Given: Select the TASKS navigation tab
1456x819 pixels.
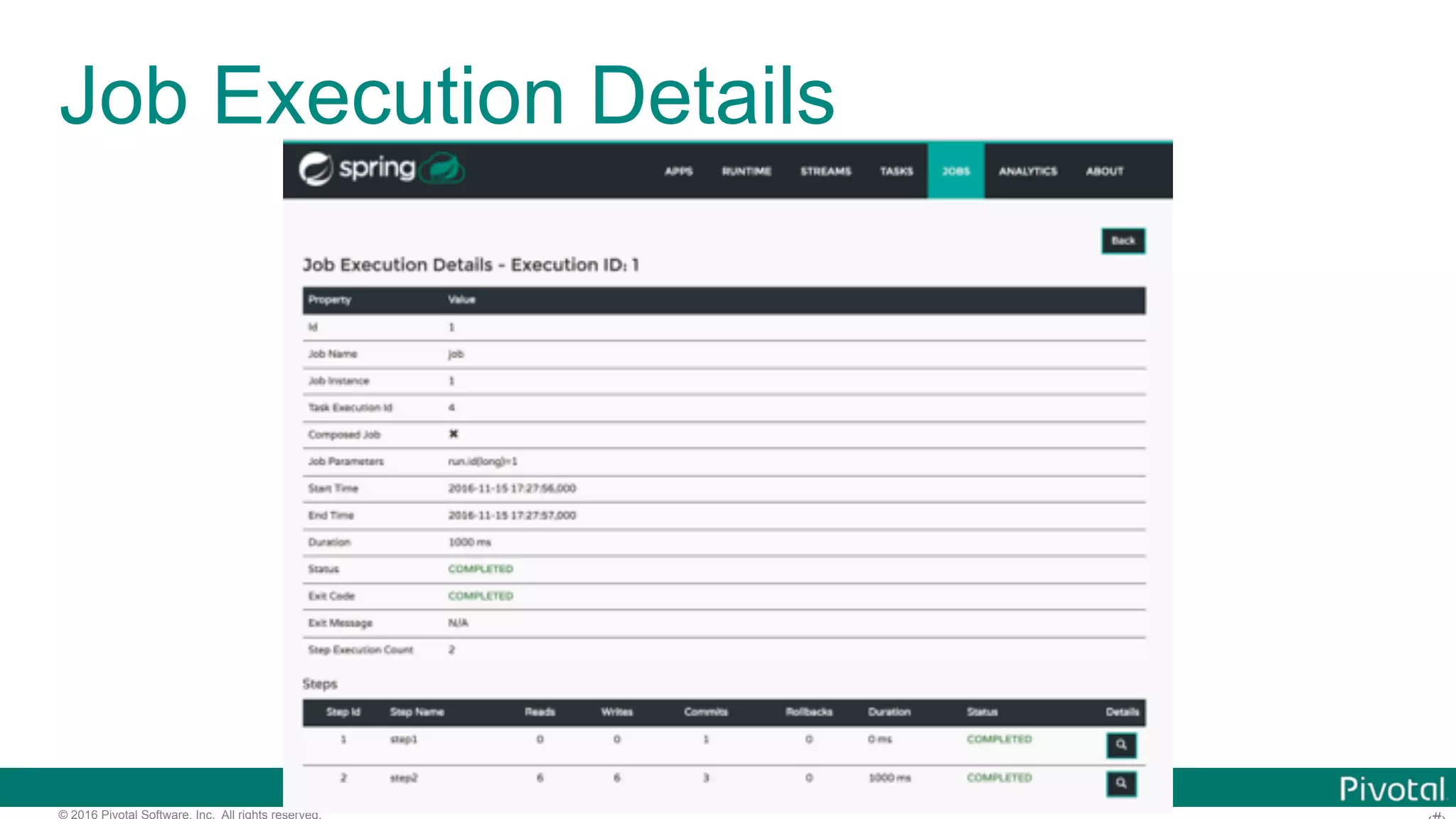Looking at the screenshot, I should [x=896, y=171].
